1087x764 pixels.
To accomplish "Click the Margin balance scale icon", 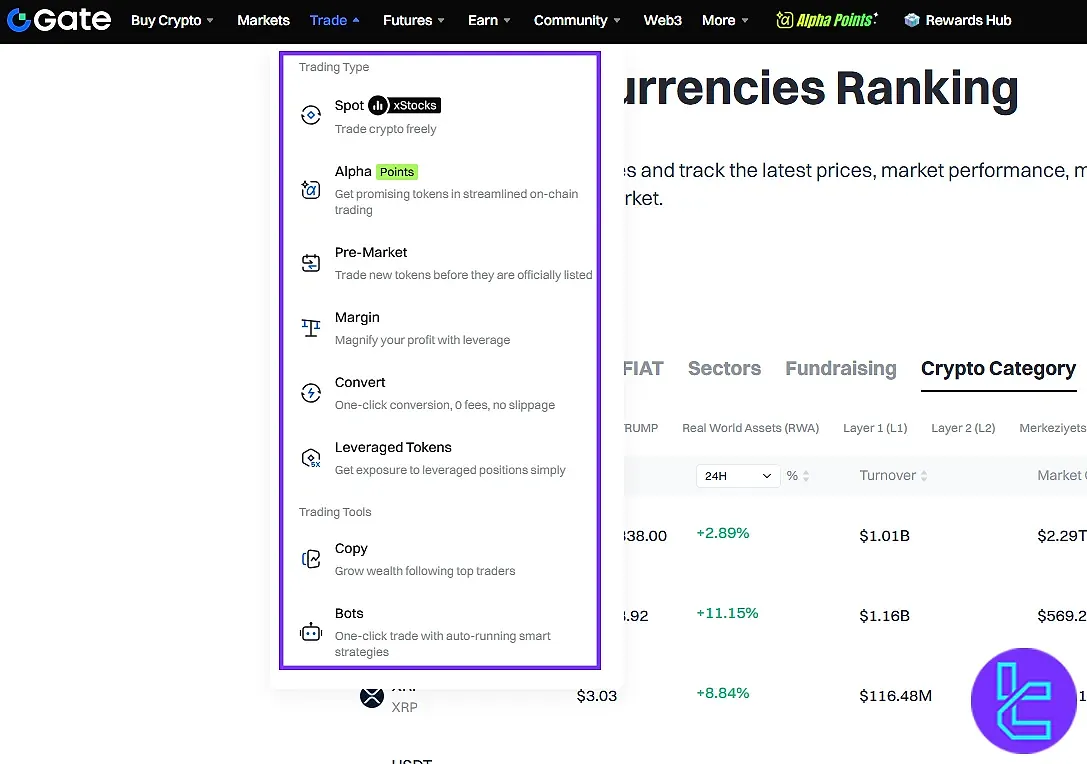I will pos(311,328).
